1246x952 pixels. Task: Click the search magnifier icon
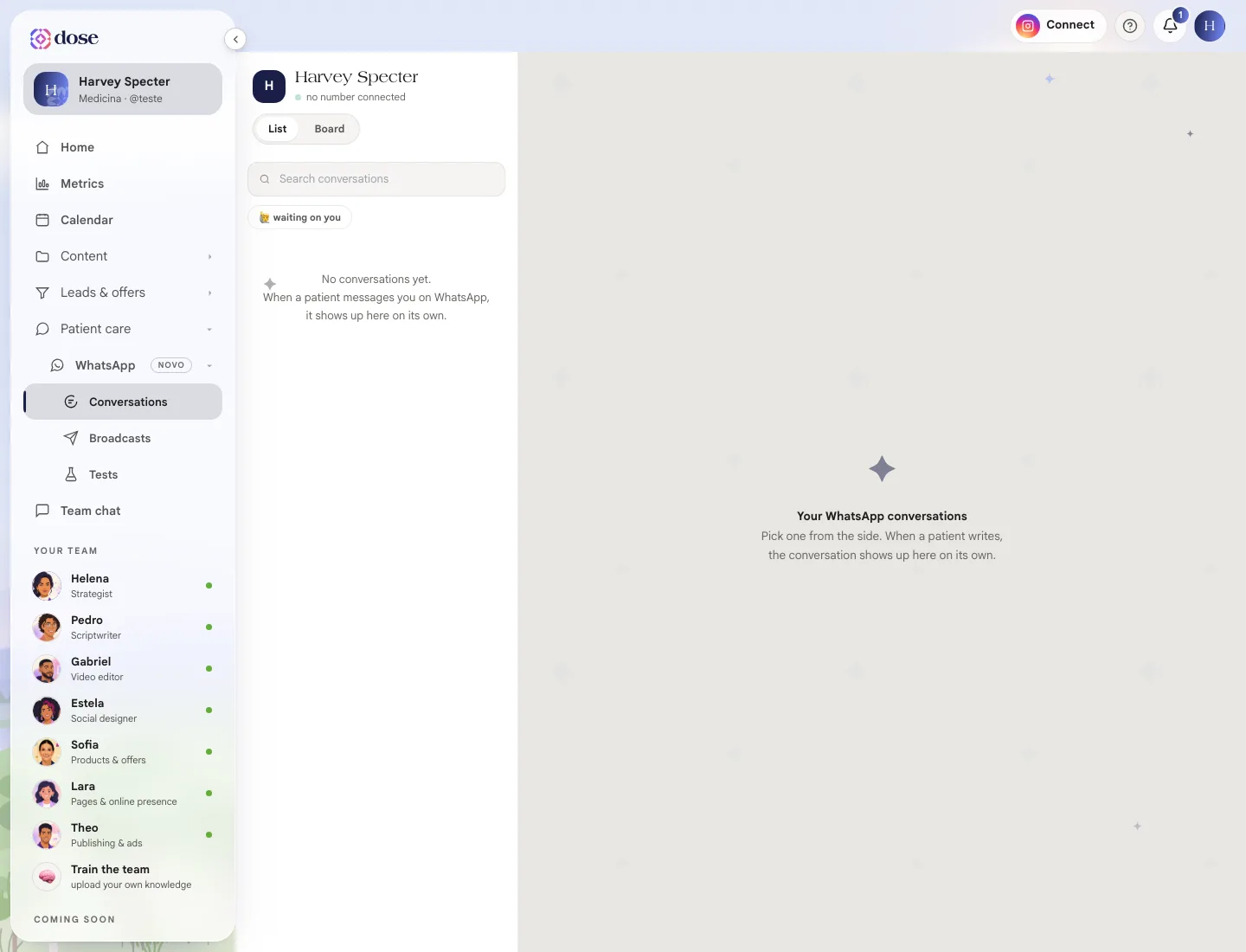(x=265, y=179)
